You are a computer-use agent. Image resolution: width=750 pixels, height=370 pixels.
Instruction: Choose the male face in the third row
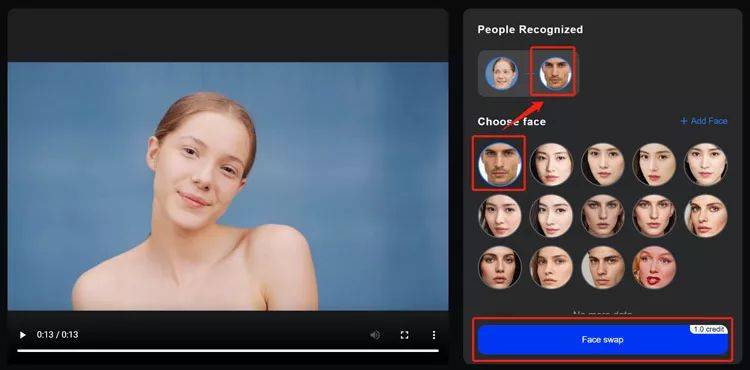click(603, 267)
